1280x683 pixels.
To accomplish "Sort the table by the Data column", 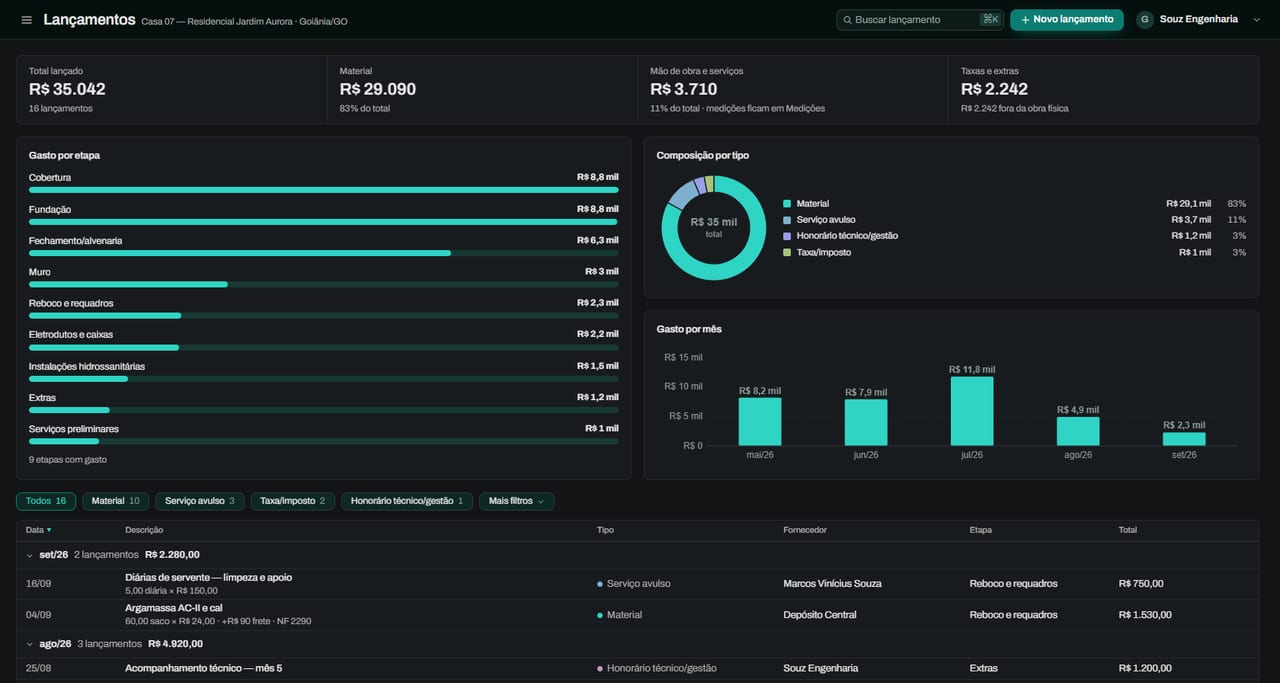I will [x=39, y=530].
